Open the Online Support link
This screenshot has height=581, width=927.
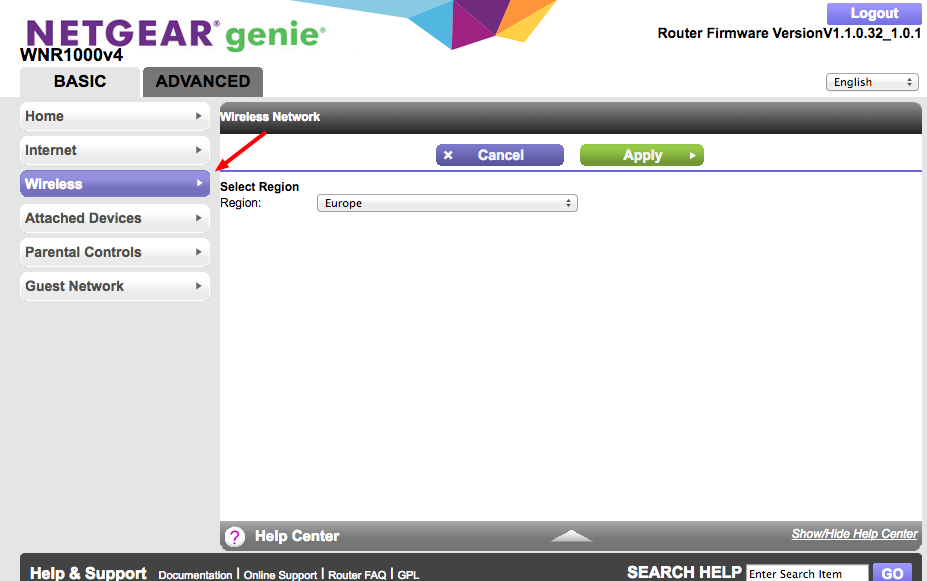click(280, 574)
